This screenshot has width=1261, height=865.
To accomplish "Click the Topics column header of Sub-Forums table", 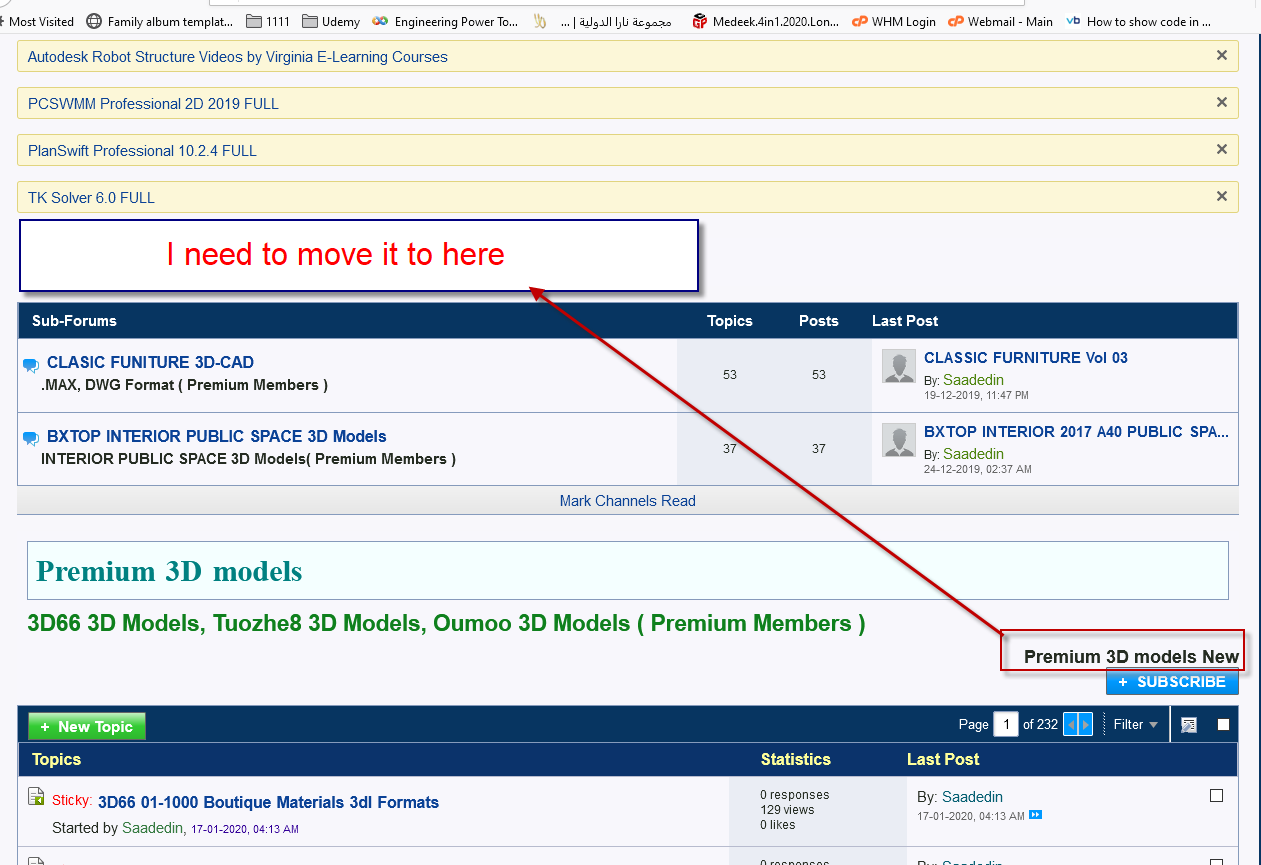I will tap(729, 321).
